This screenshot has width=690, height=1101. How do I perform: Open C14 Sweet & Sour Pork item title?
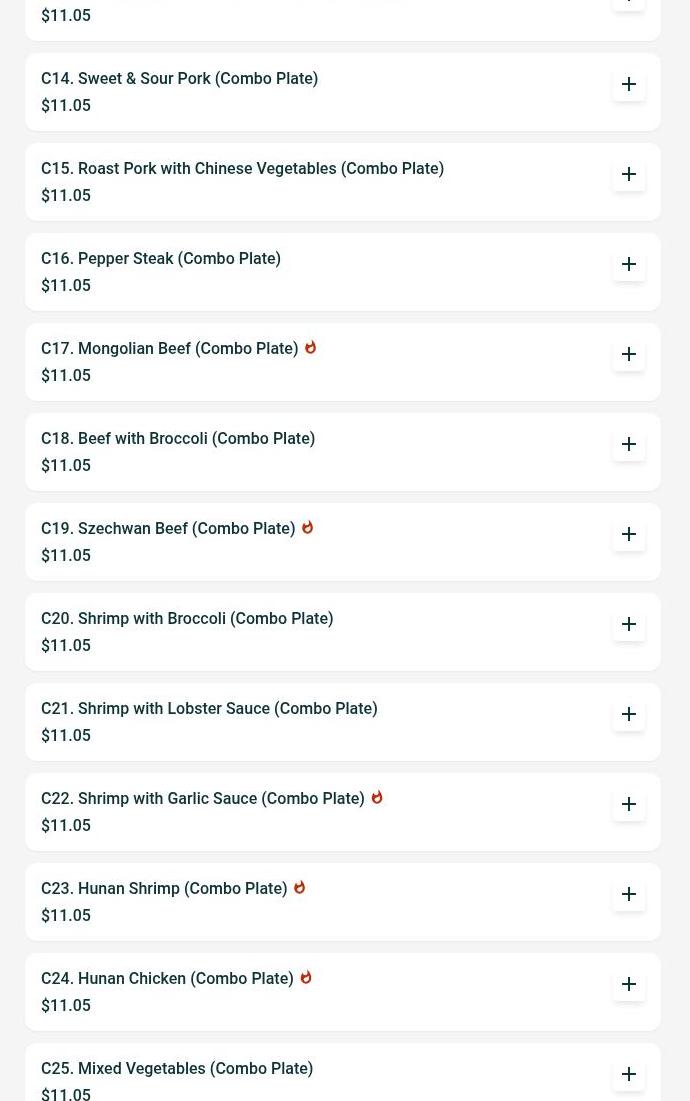point(179,79)
